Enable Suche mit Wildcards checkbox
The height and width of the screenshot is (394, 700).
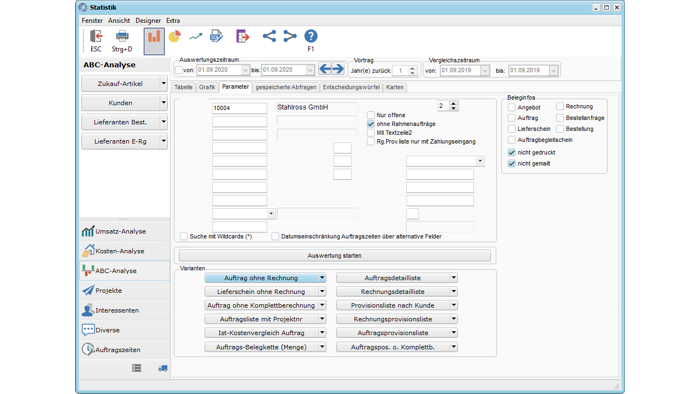184,236
